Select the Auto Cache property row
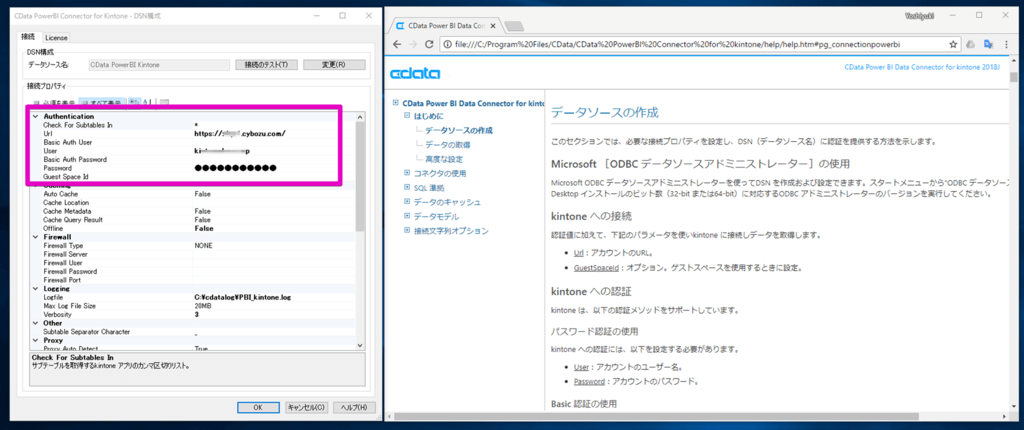The width and height of the screenshot is (1024, 430). tap(193, 194)
